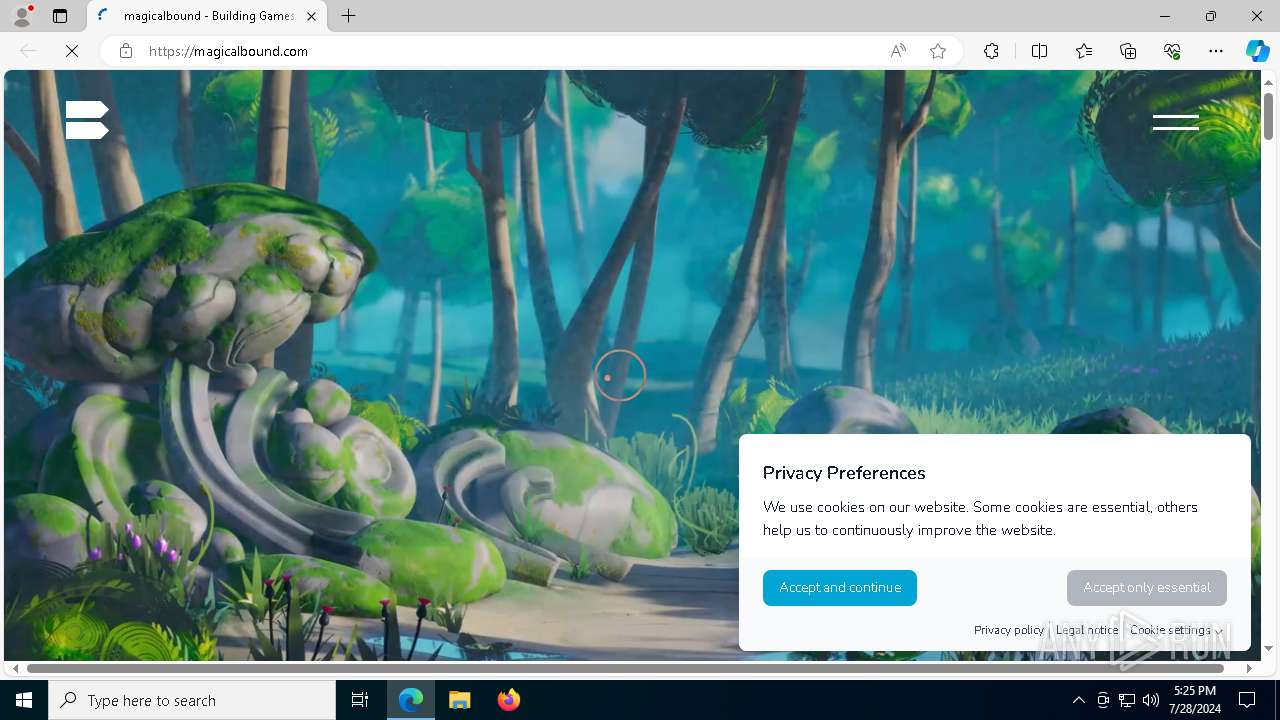Open the Extensions icon

coord(991,51)
